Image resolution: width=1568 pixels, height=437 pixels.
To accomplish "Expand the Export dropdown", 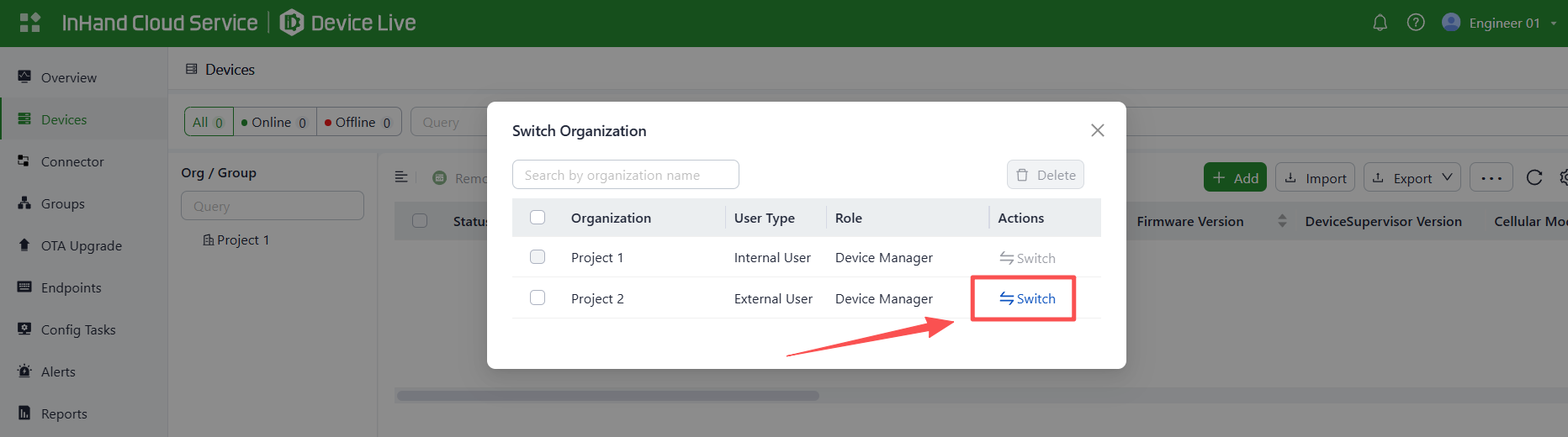I will [x=1412, y=177].
